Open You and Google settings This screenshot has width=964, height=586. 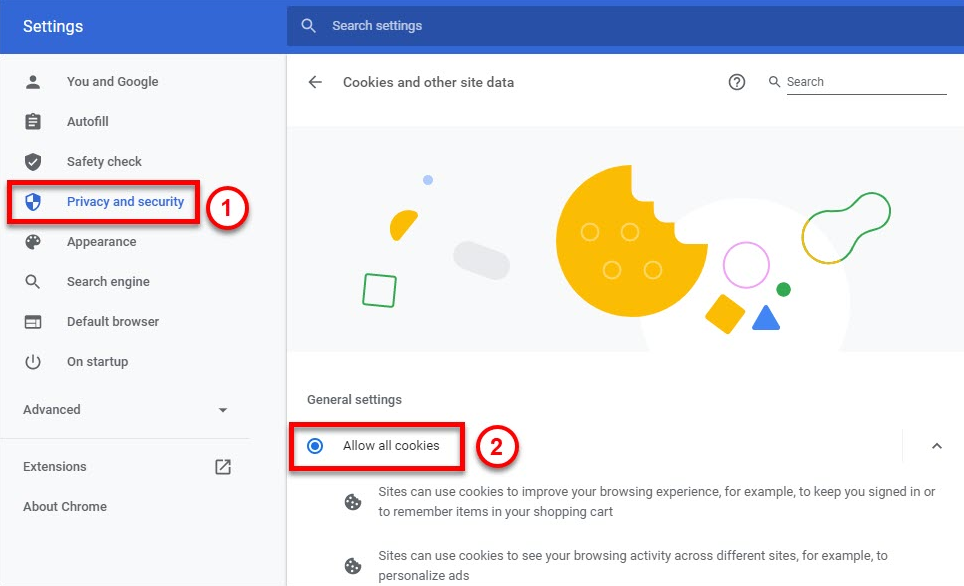[112, 82]
